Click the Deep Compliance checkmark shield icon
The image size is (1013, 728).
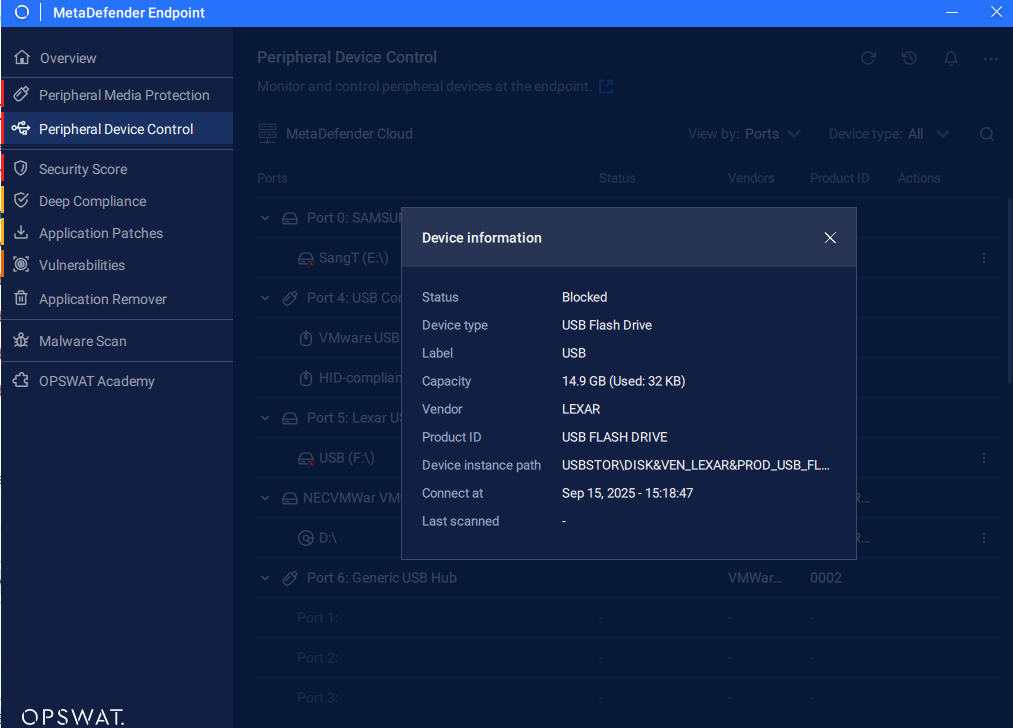coord(21,200)
